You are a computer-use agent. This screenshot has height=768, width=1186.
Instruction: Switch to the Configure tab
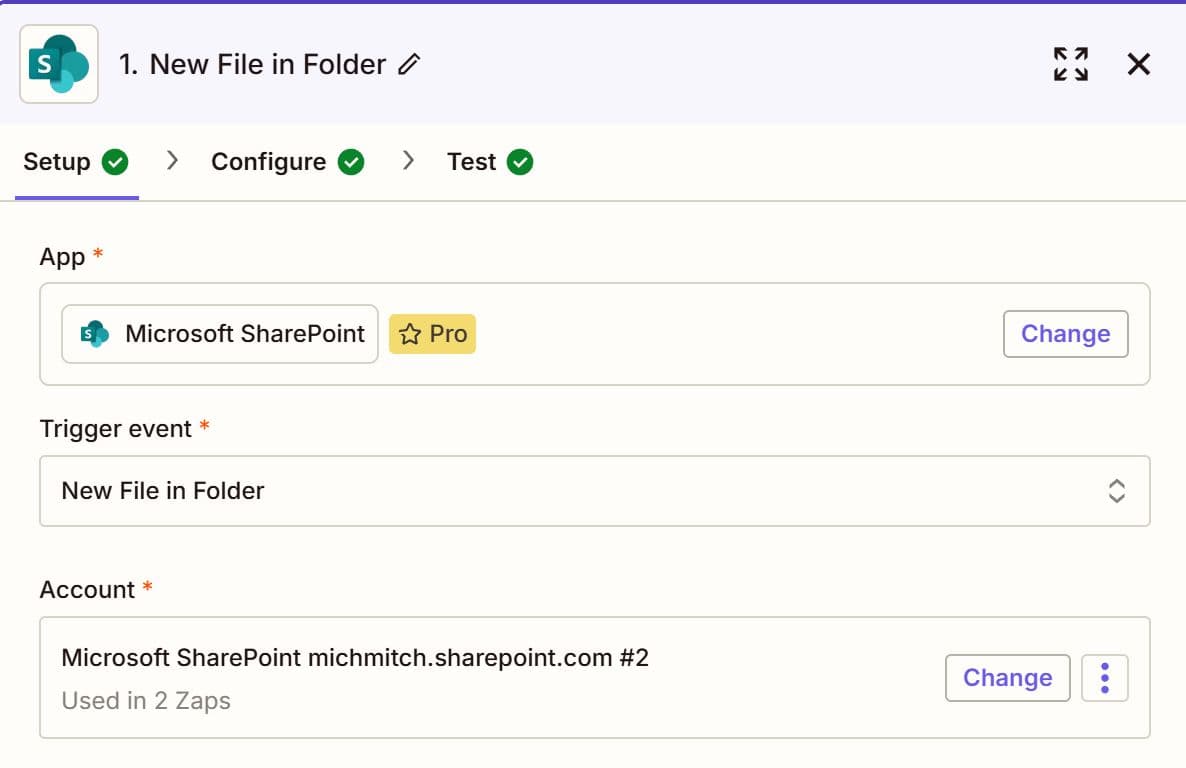[267, 161]
